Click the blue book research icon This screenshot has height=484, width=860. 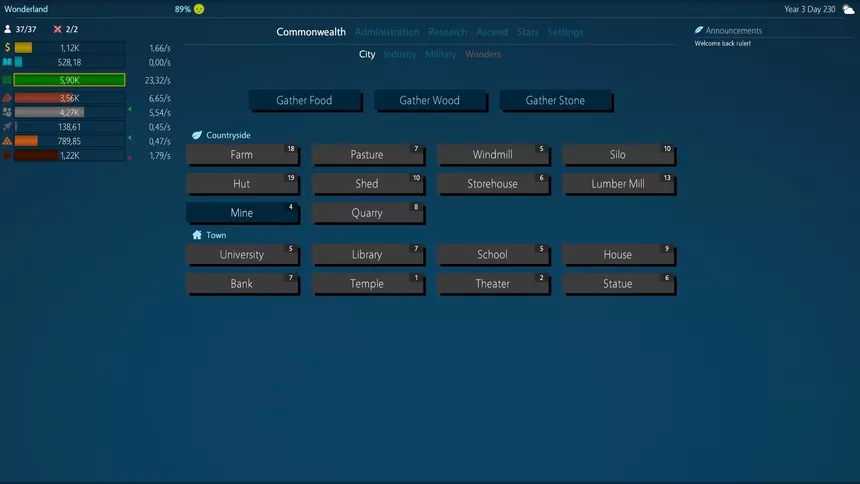8,62
